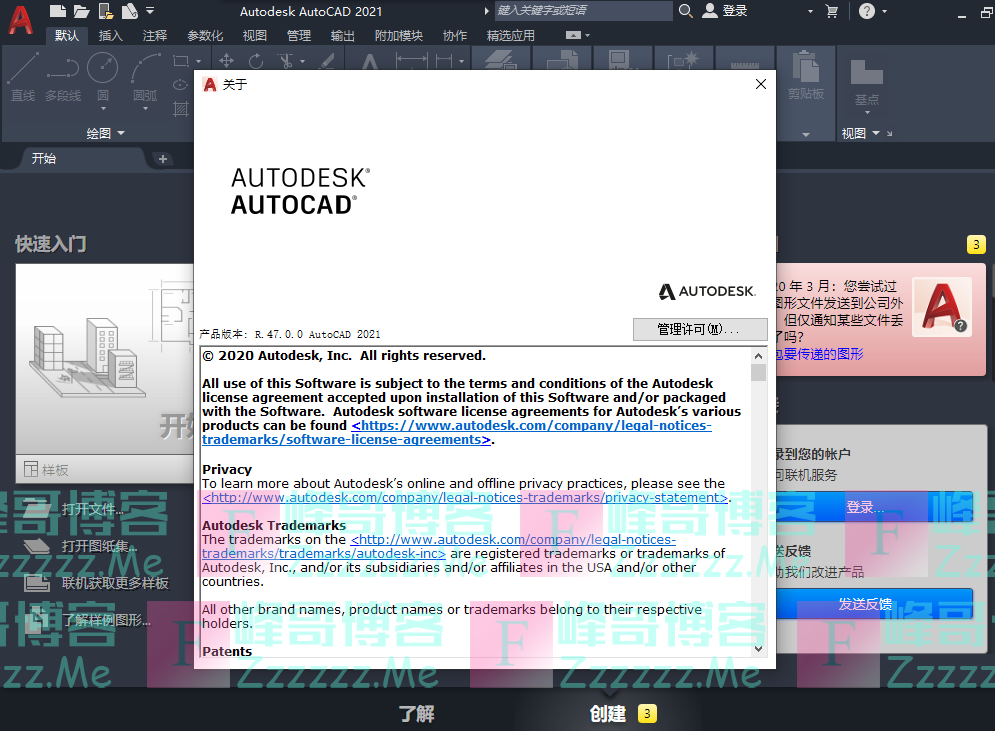Screen dimensions: 995x731
Task: Expand the 样板 templates dropdown
Action: (x=98, y=471)
